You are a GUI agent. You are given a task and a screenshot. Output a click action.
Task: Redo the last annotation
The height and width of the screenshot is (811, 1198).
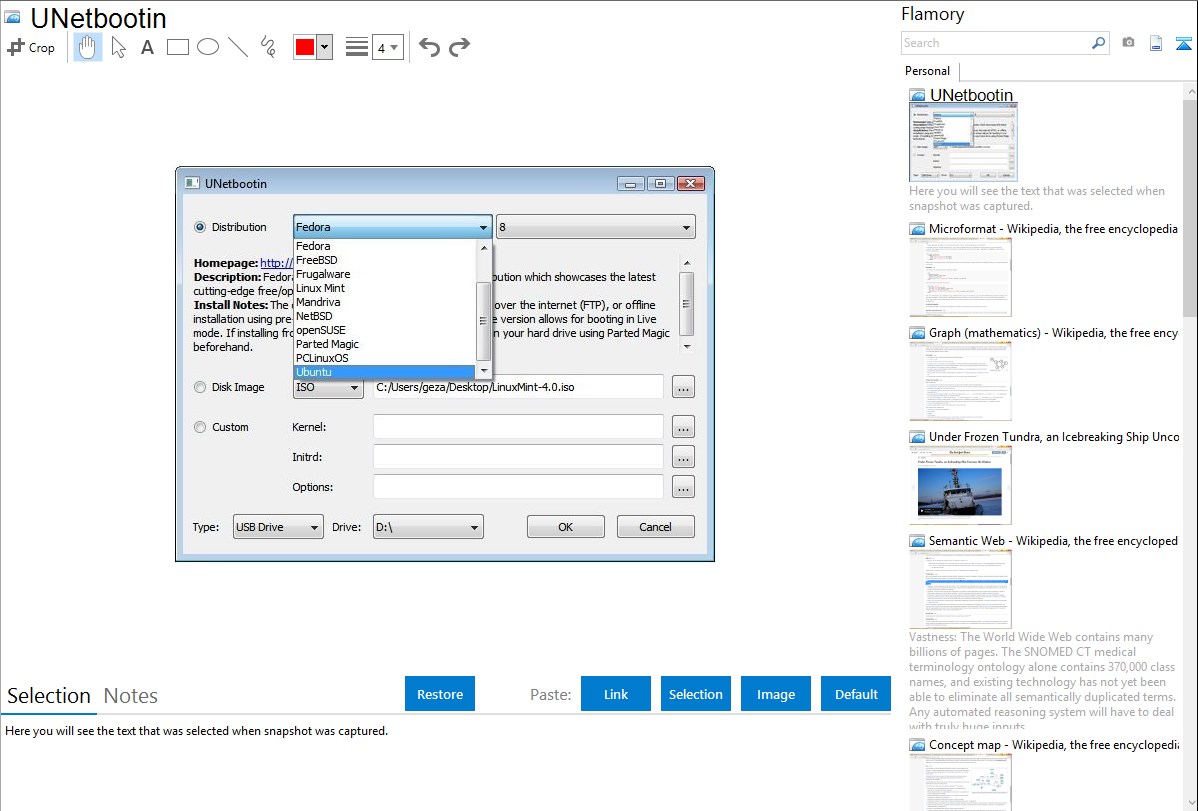[x=459, y=47]
